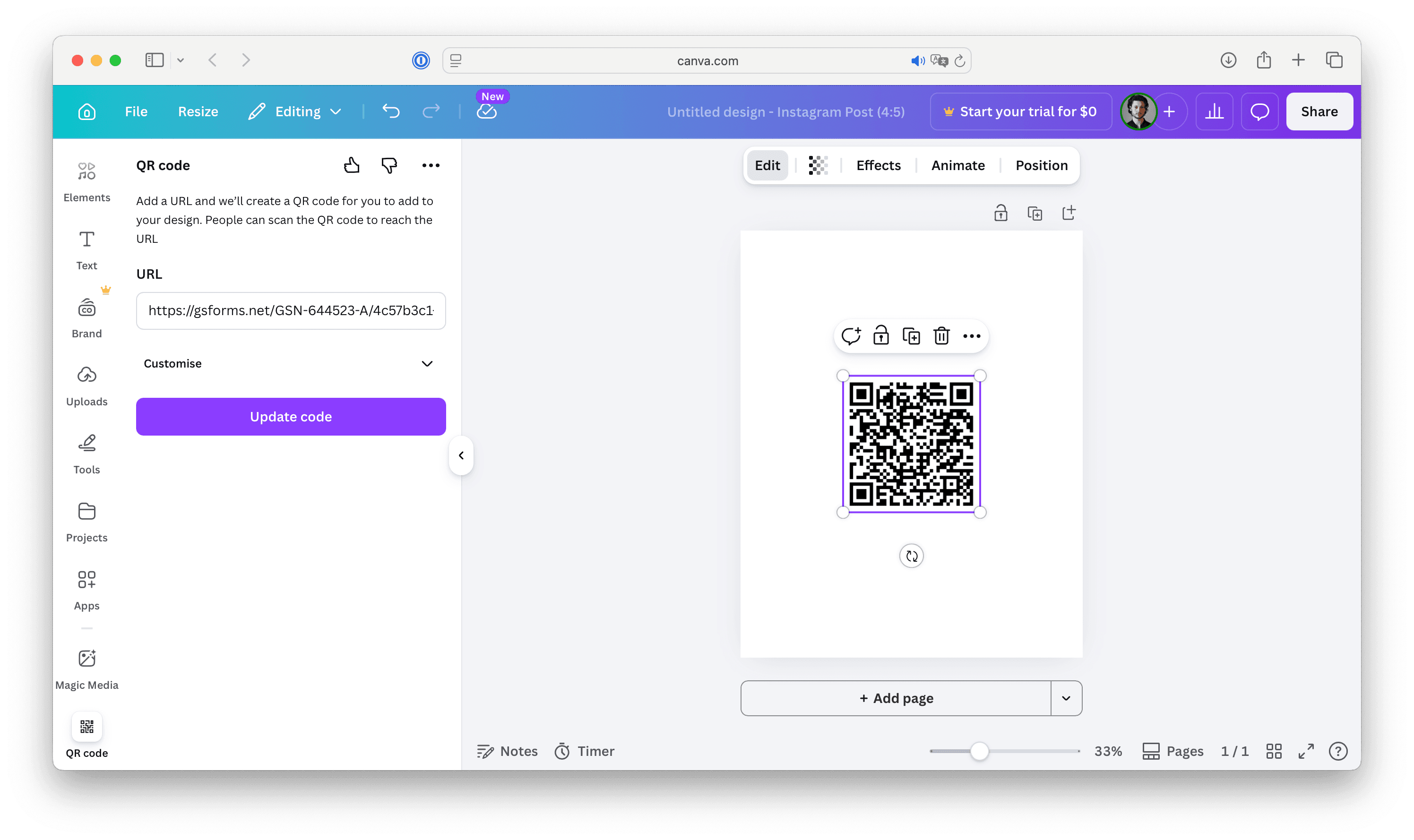This screenshot has height=840, width=1414.
Task: Open Safari tab group dropdown chevron
Action: 181,60
